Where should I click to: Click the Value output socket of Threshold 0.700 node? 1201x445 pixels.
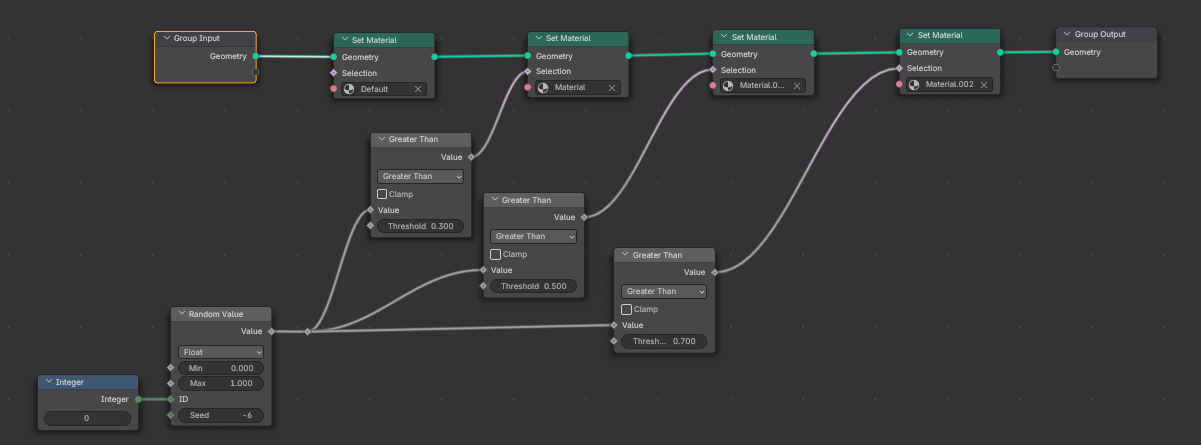715,272
